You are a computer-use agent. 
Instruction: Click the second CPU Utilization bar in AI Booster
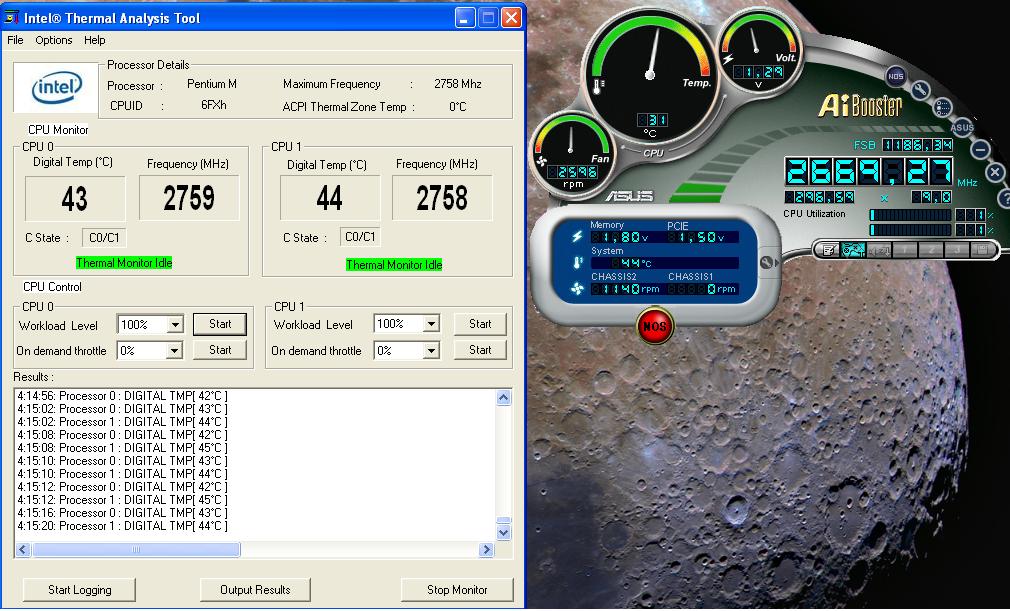point(910,230)
